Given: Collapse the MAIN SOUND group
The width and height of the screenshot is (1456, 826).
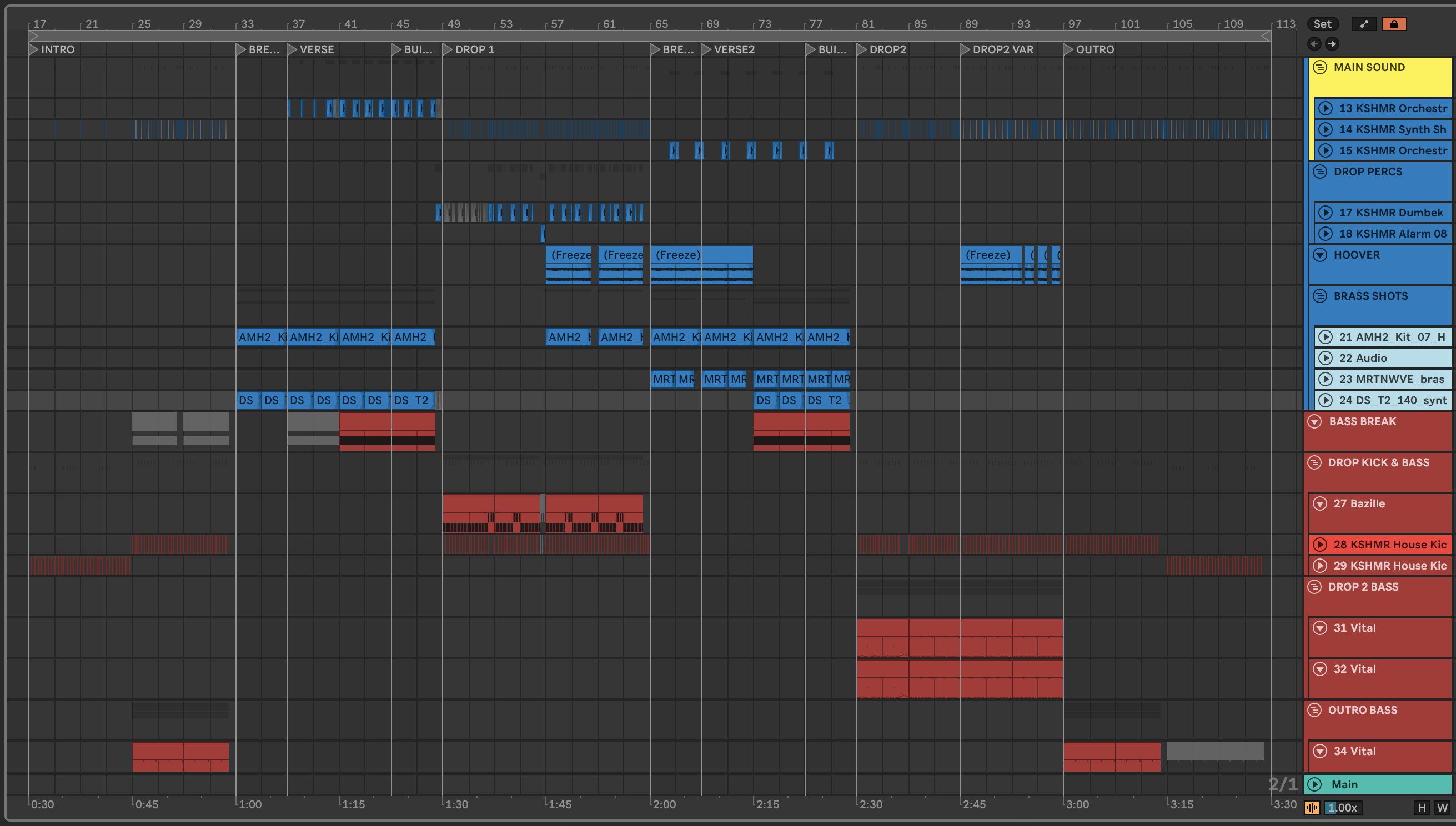Looking at the screenshot, I should [x=1321, y=67].
